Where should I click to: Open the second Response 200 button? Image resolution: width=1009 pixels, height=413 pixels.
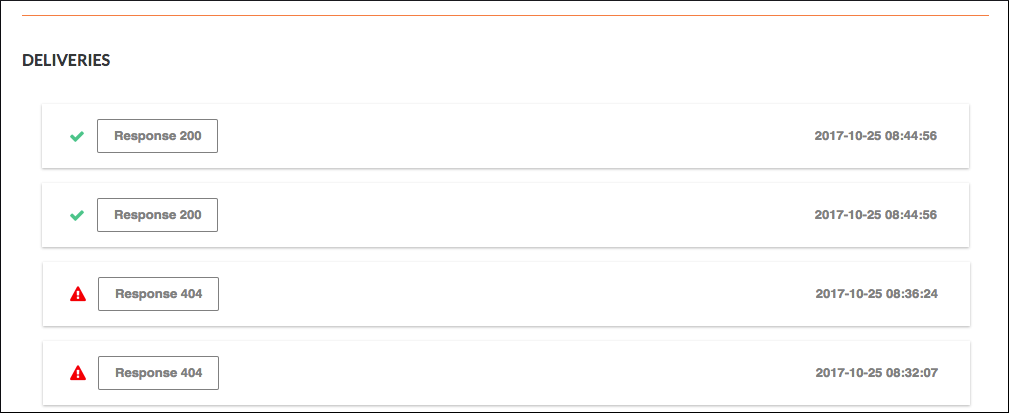pos(157,215)
